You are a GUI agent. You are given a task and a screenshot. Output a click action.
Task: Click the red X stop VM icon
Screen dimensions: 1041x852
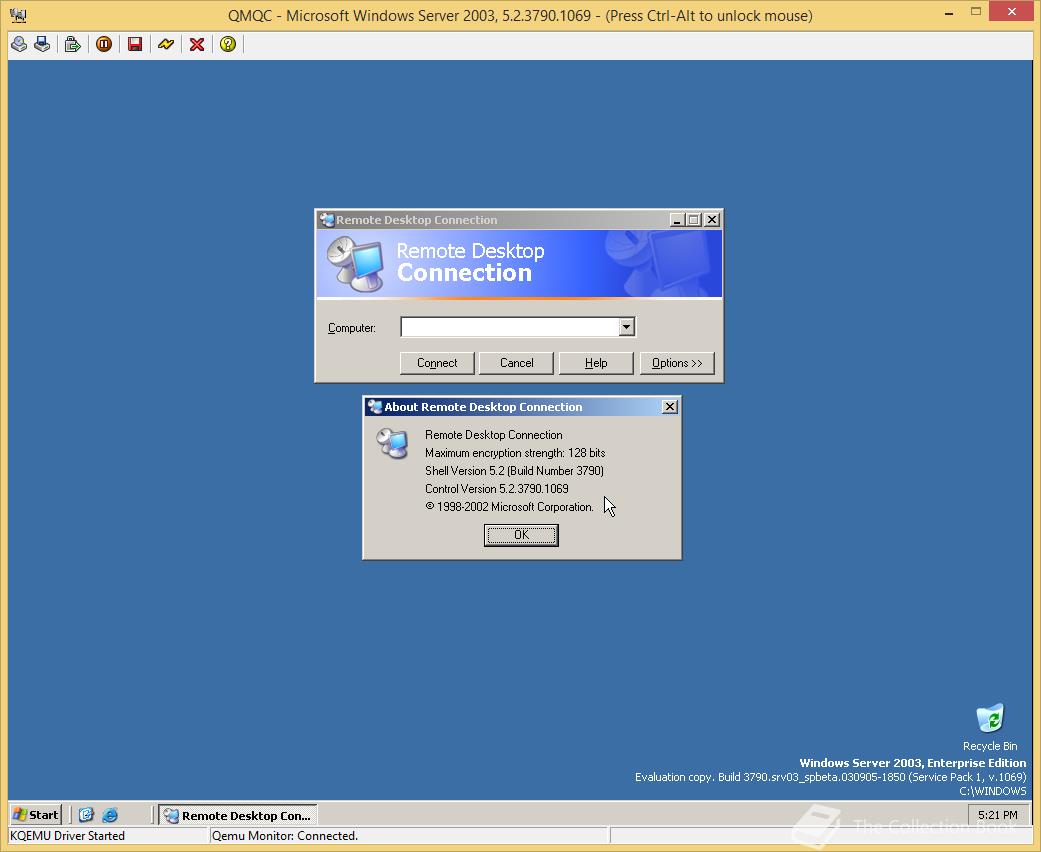pyautogui.click(x=197, y=44)
